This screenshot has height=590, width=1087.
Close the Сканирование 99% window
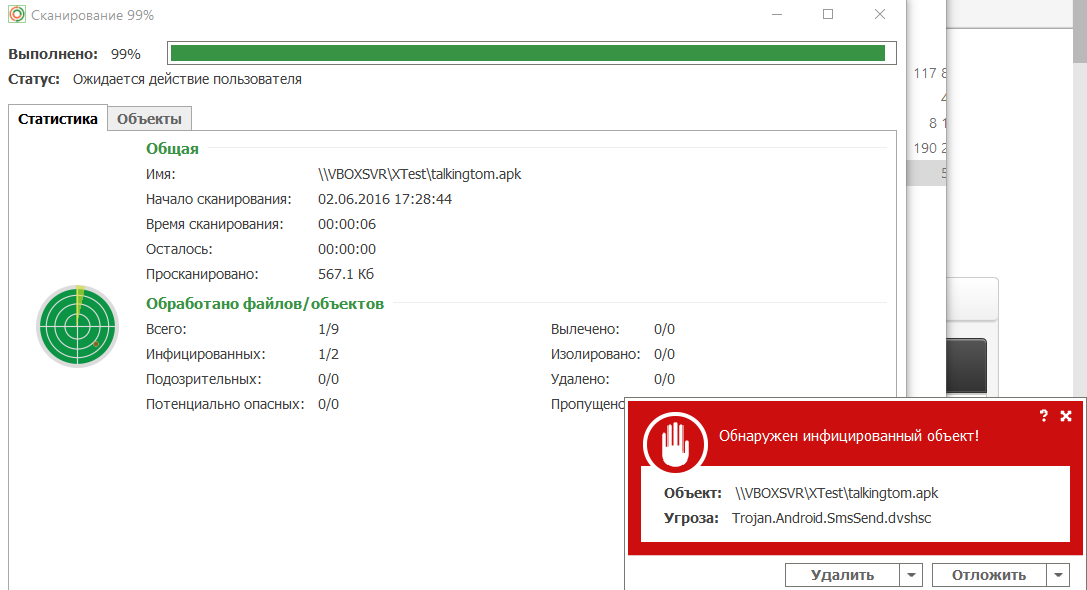(x=879, y=15)
